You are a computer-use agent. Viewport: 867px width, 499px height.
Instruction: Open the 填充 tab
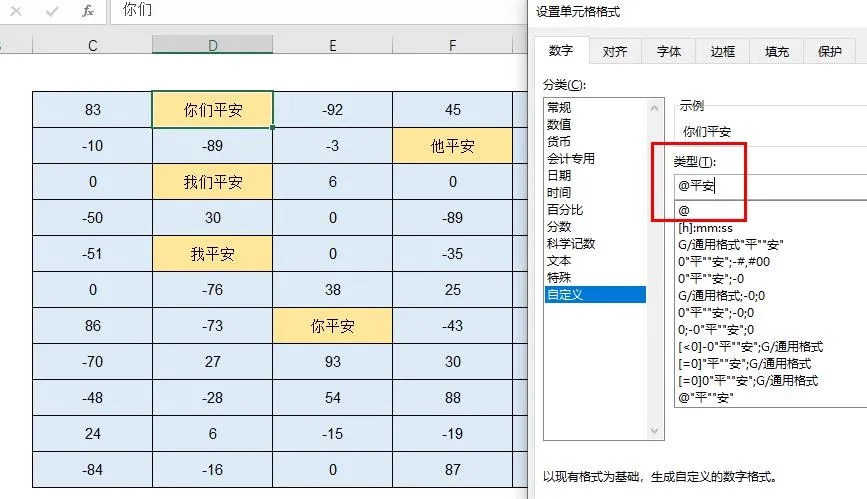(x=776, y=51)
